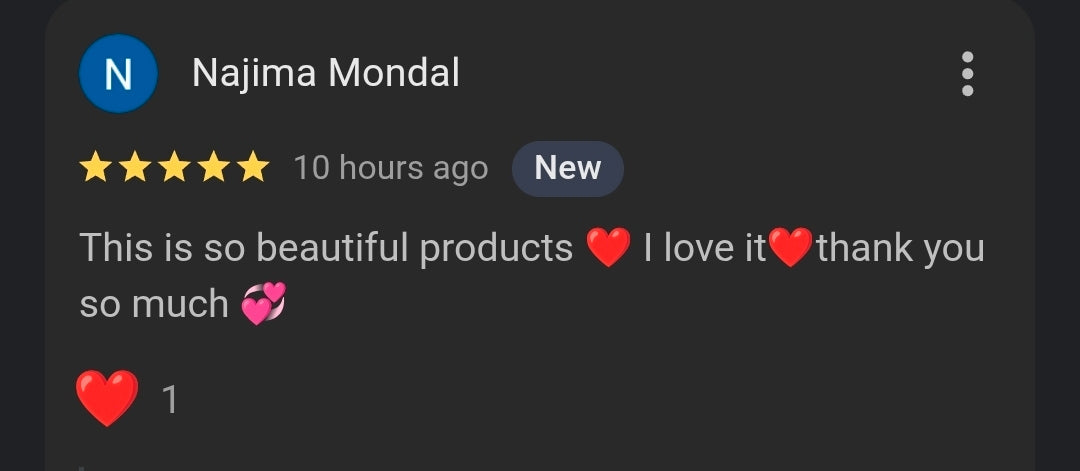This screenshot has width=1080, height=471.
Task: Click the fifth yellow rating star
Action: coord(252,168)
